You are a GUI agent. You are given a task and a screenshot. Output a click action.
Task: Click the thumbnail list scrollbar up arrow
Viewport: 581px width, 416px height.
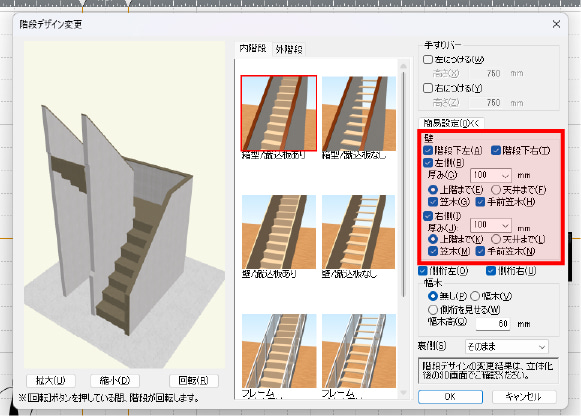pyautogui.click(x=404, y=66)
